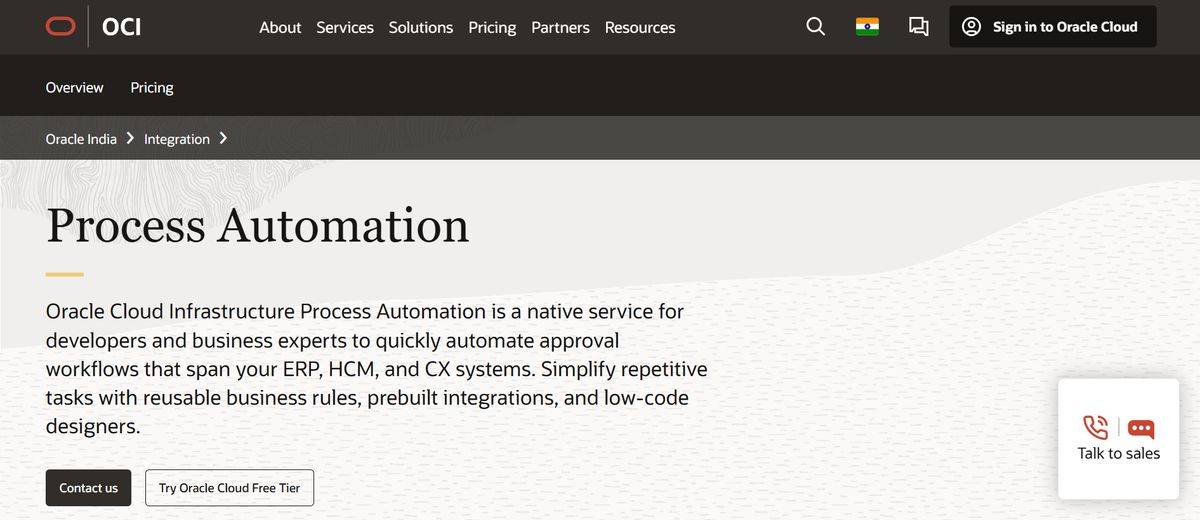The image size is (1200, 520).
Task: Click the Contact us button
Action: [x=88, y=488]
